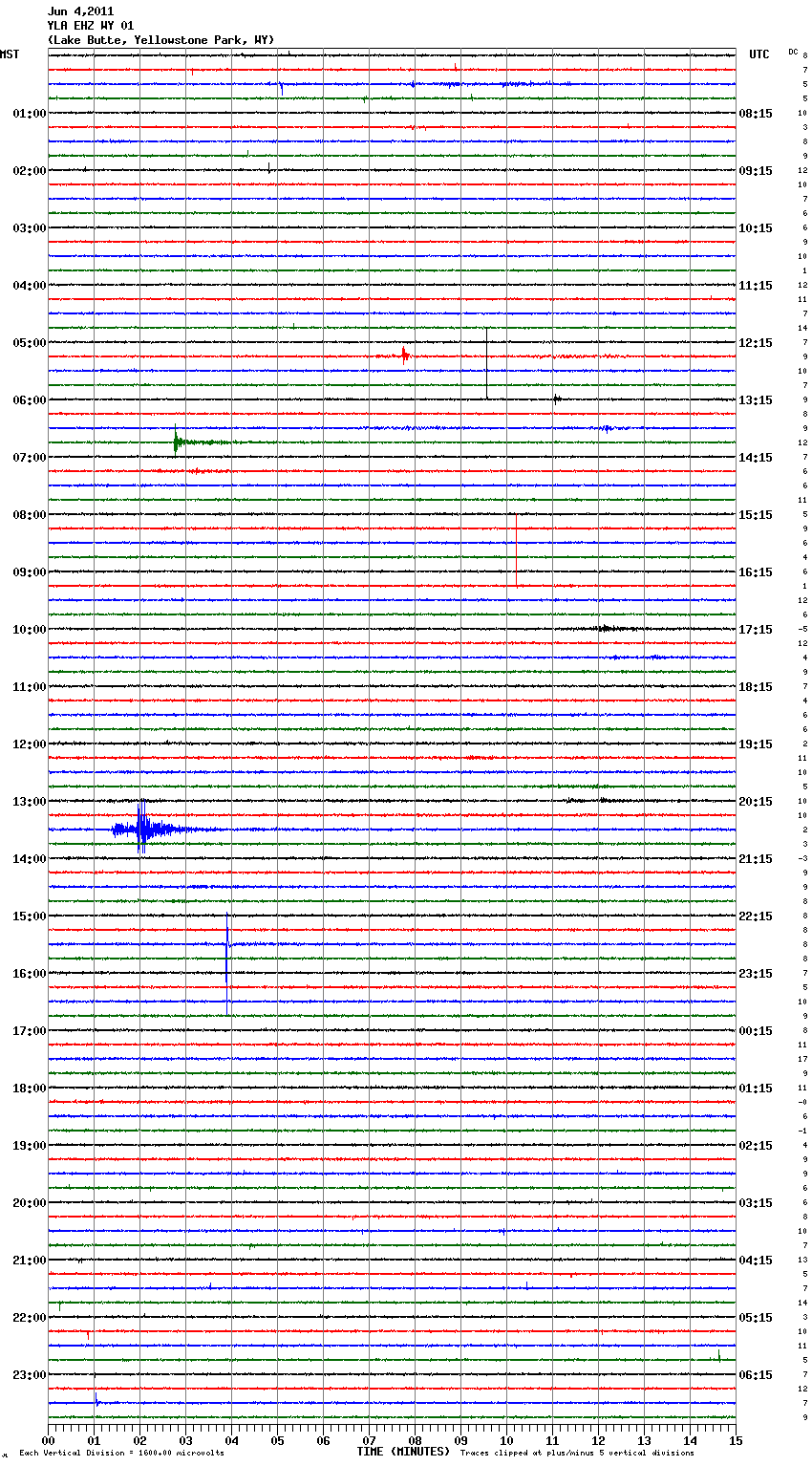
Task: Select the 23:00 MST hour label
Action: pyautogui.click(x=30, y=1375)
